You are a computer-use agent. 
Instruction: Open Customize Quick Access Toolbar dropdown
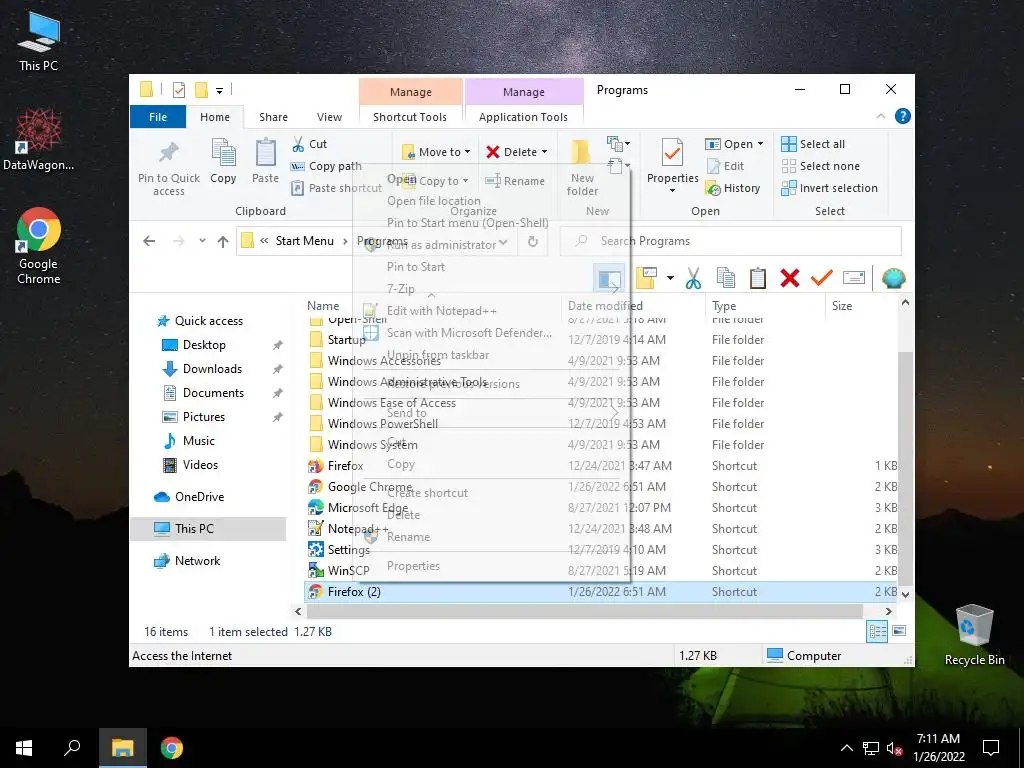coord(219,90)
